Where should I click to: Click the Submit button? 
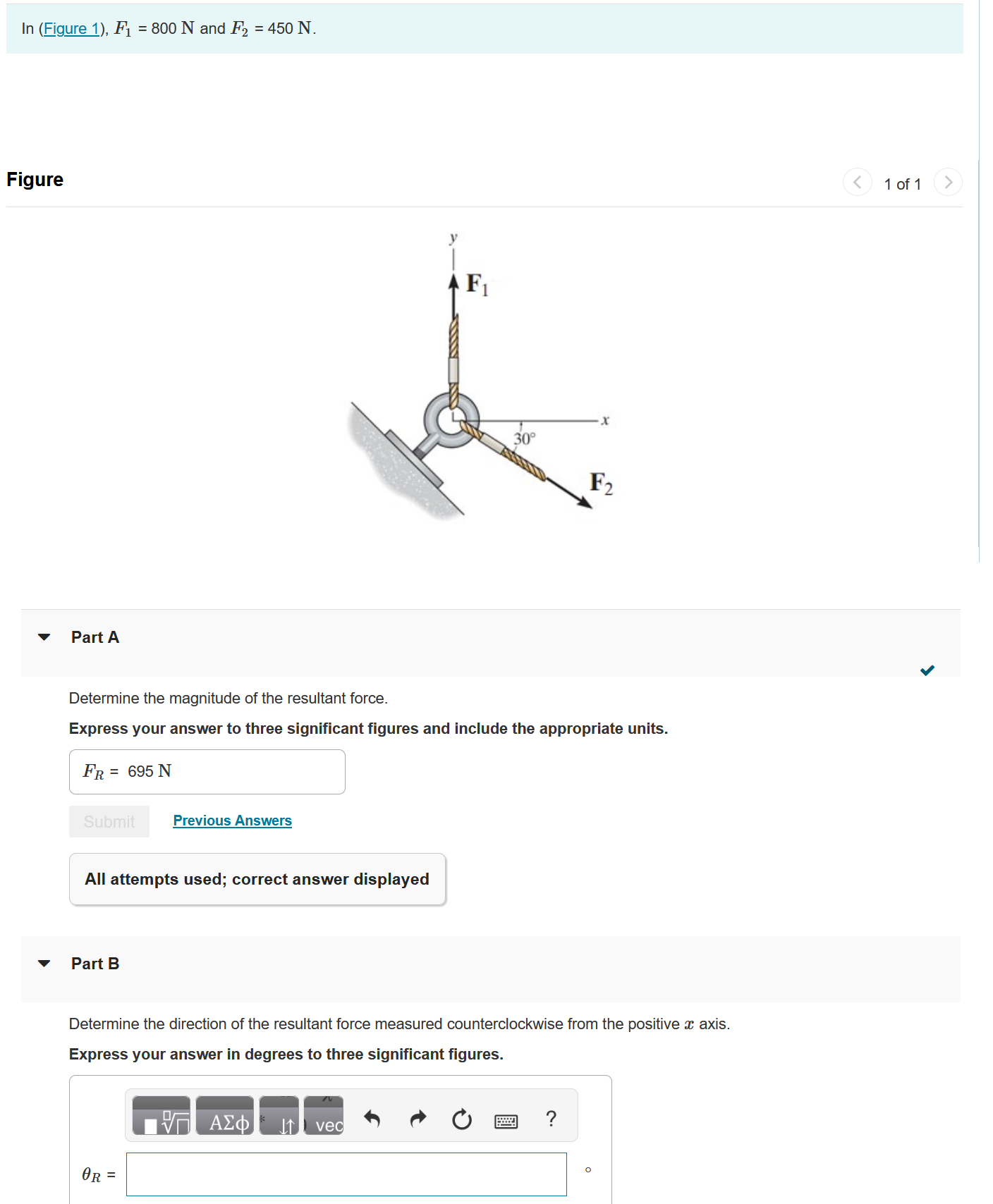pos(109,821)
